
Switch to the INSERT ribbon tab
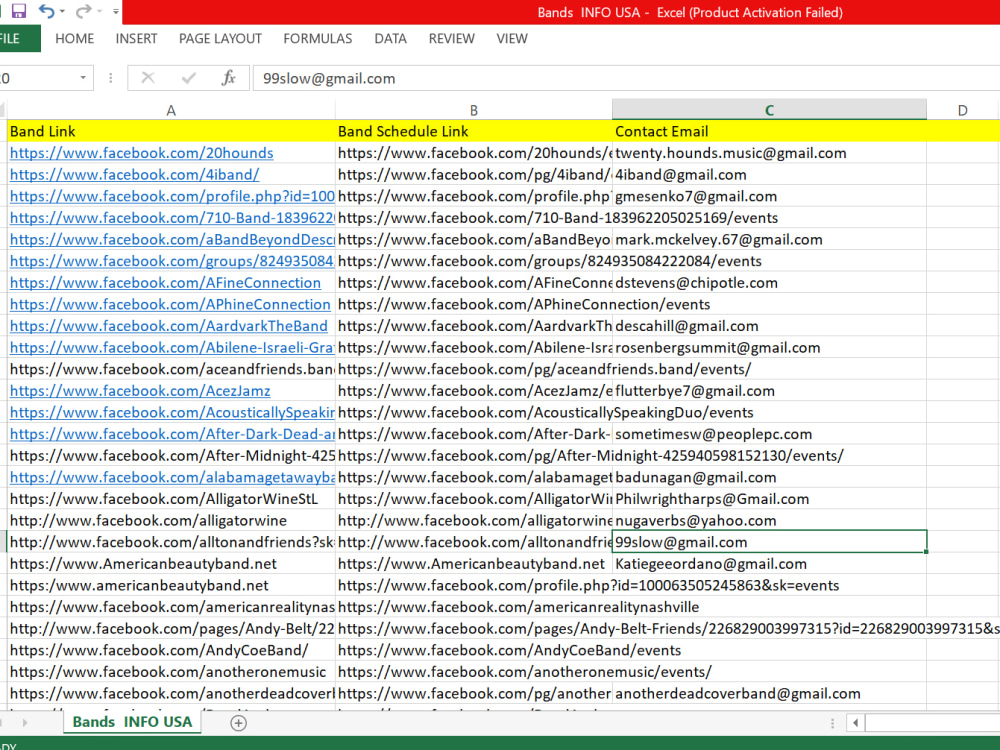coord(136,38)
